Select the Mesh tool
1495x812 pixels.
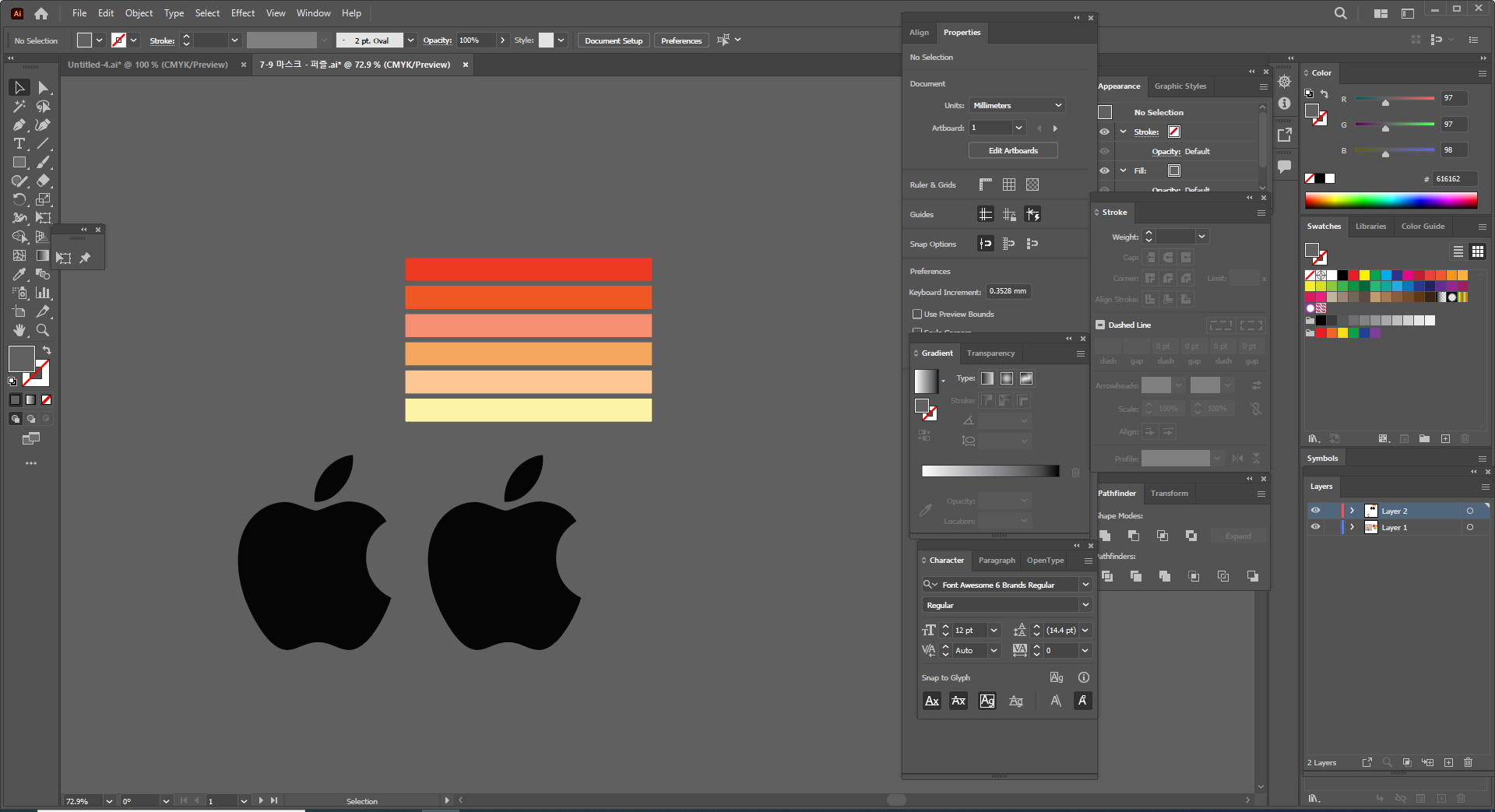coord(19,255)
